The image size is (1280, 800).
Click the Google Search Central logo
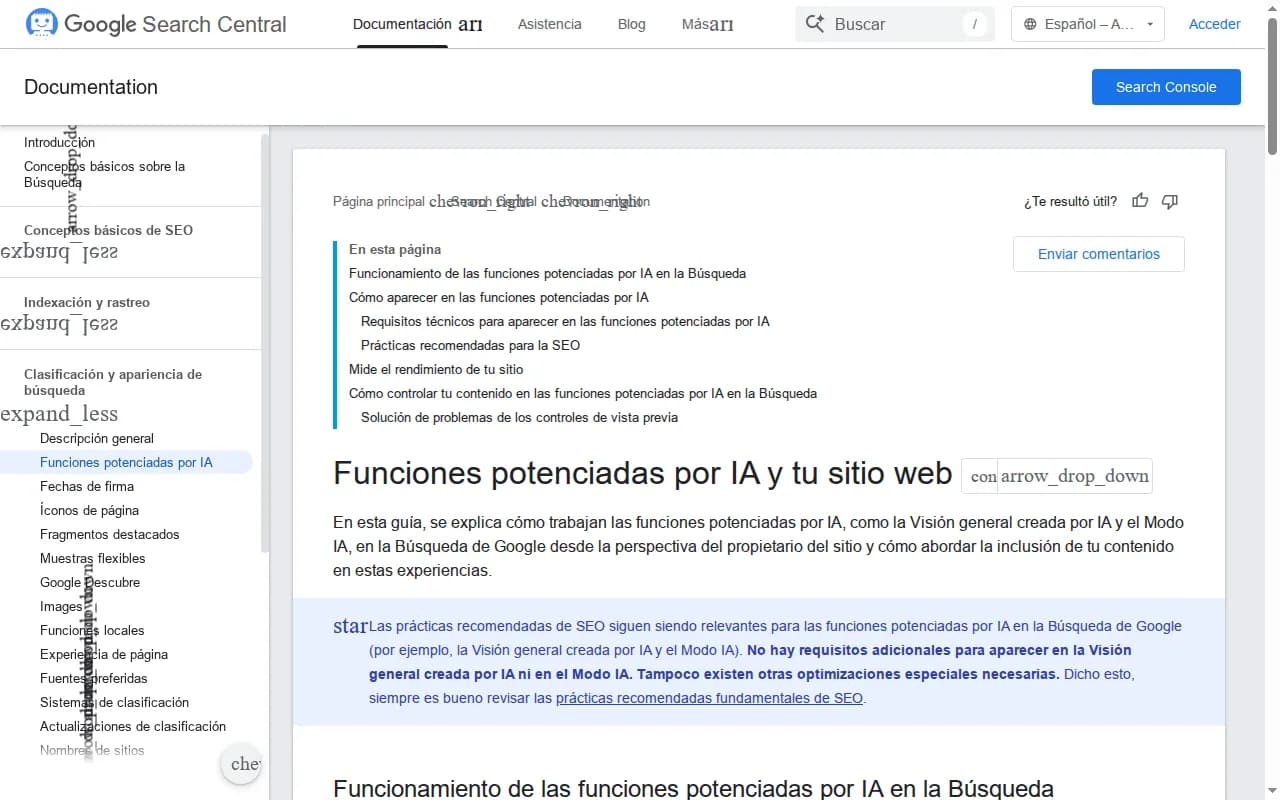(x=155, y=24)
